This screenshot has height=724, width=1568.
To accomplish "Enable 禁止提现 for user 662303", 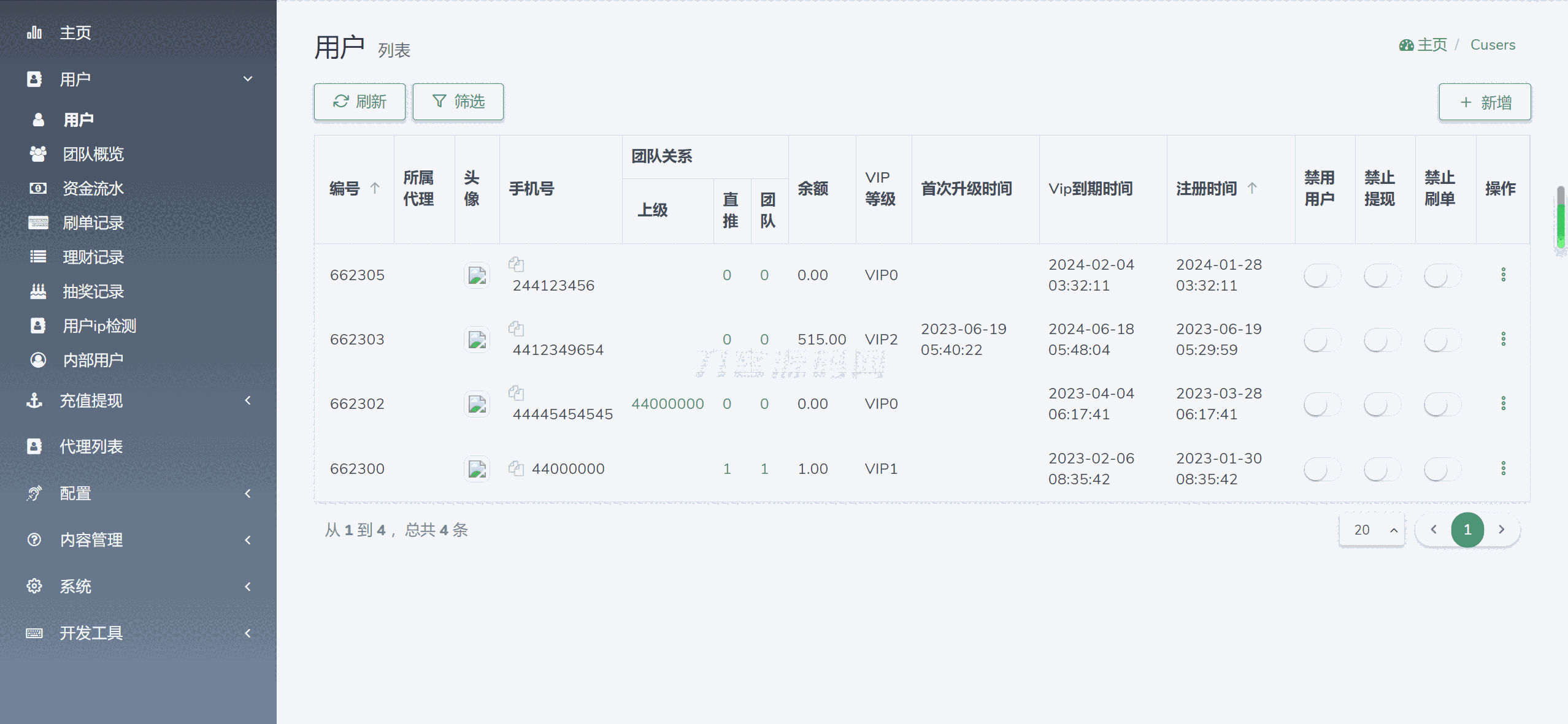I will (x=1382, y=340).
